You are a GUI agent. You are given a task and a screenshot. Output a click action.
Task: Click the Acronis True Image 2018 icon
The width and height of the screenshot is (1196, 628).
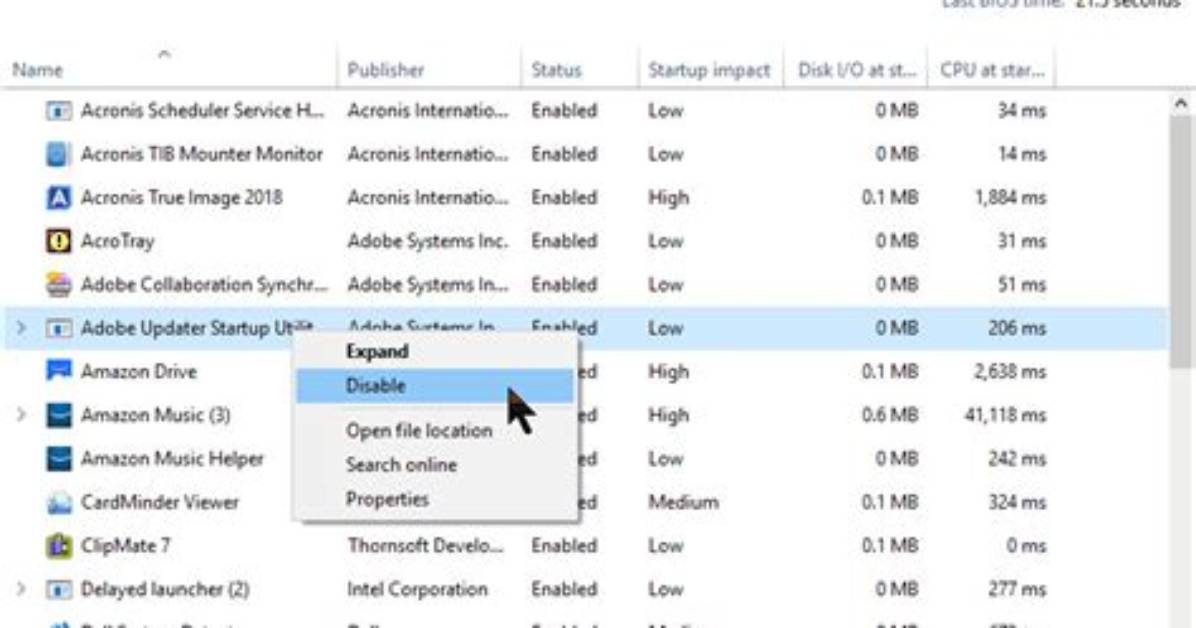click(x=59, y=198)
